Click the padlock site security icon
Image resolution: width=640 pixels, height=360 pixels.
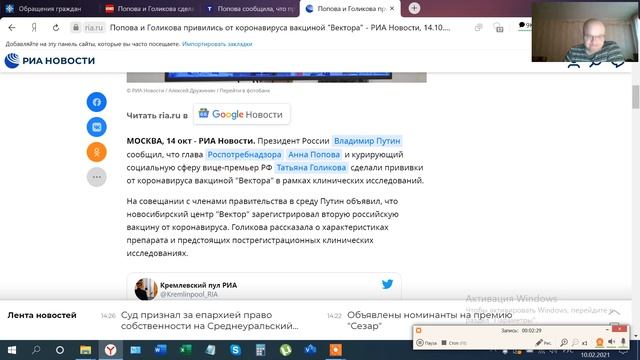click(76, 27)
